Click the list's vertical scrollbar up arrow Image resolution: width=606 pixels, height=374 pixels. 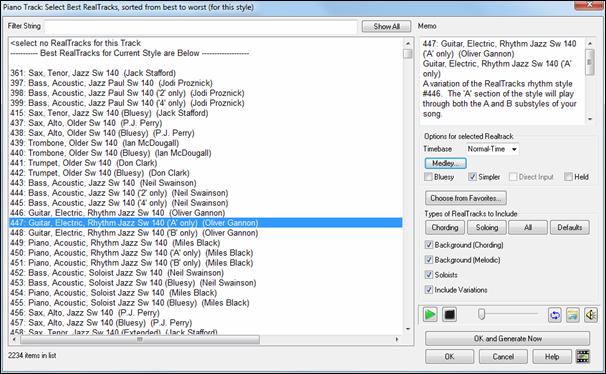coord(408,43)
